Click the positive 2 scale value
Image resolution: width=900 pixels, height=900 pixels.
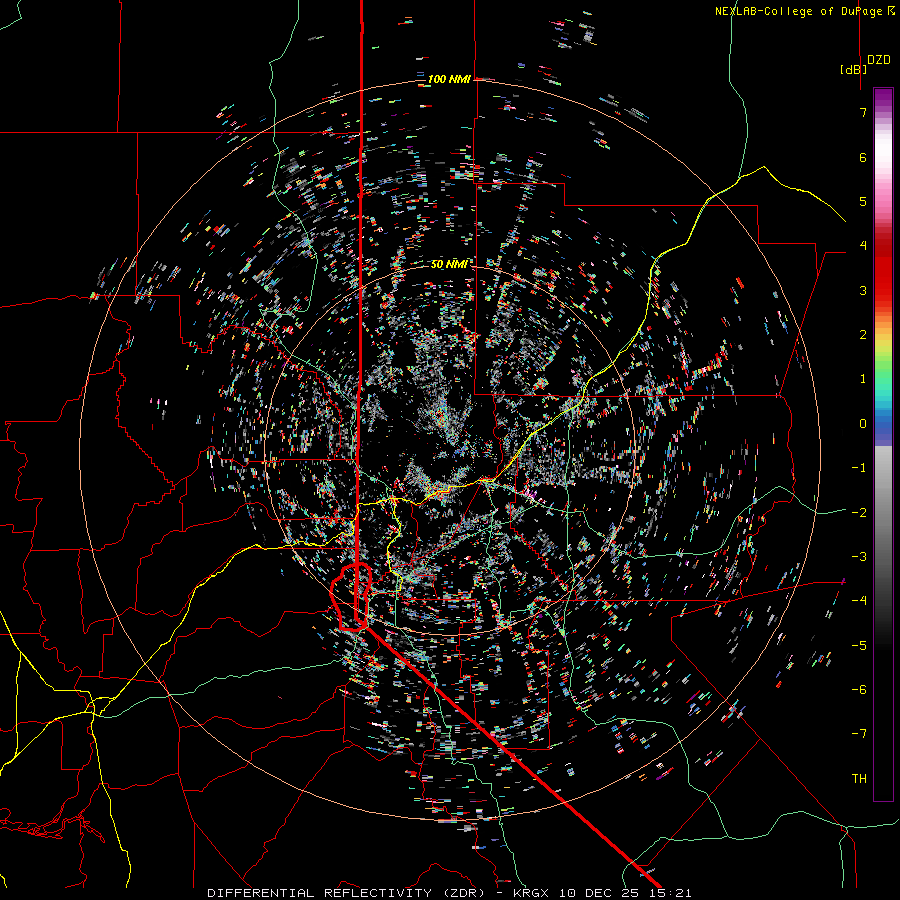863,335
